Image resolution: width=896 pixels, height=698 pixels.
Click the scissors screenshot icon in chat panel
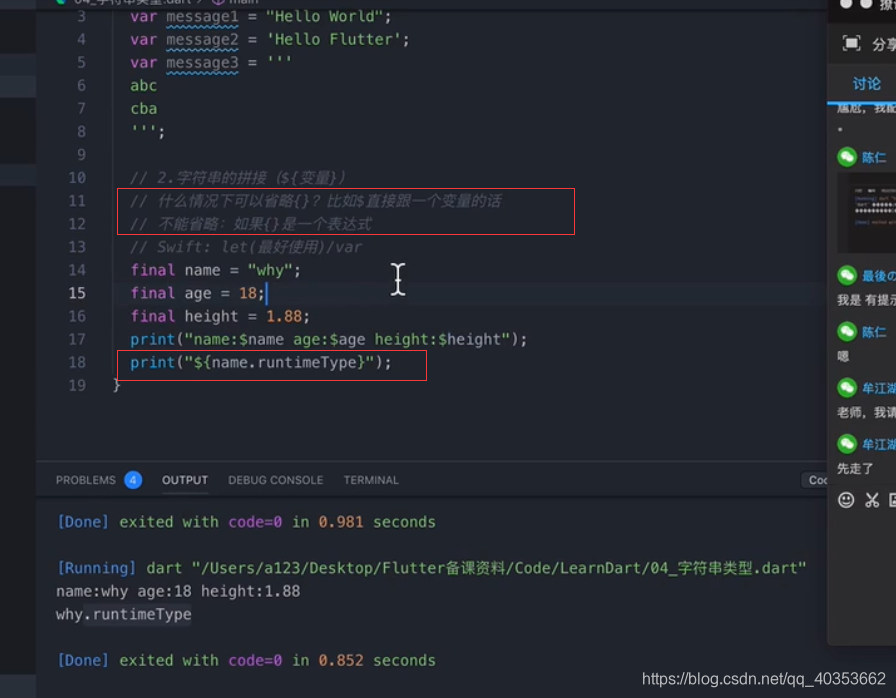tap(872, 500)
